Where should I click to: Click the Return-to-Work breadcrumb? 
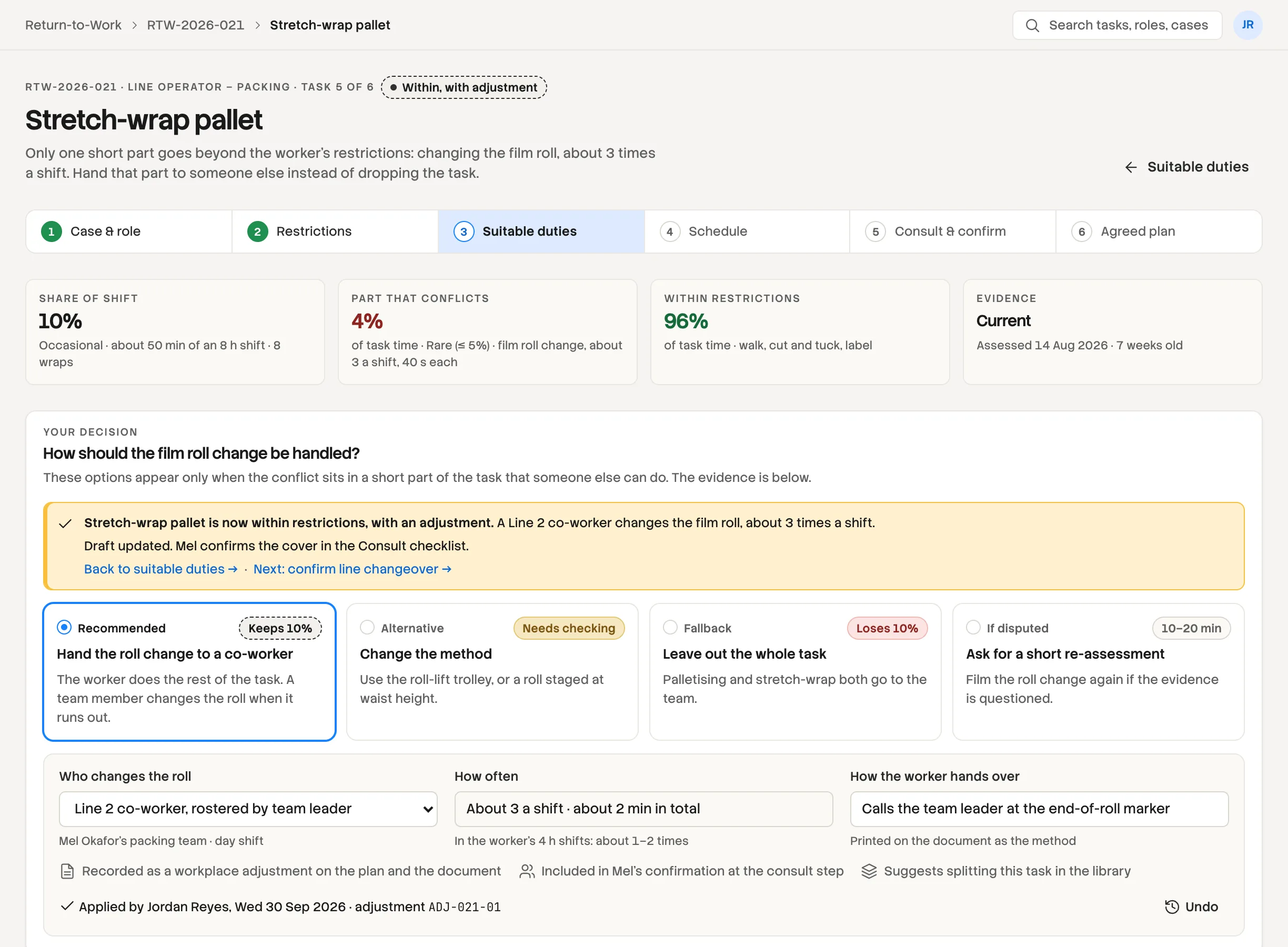coord(73,25)
